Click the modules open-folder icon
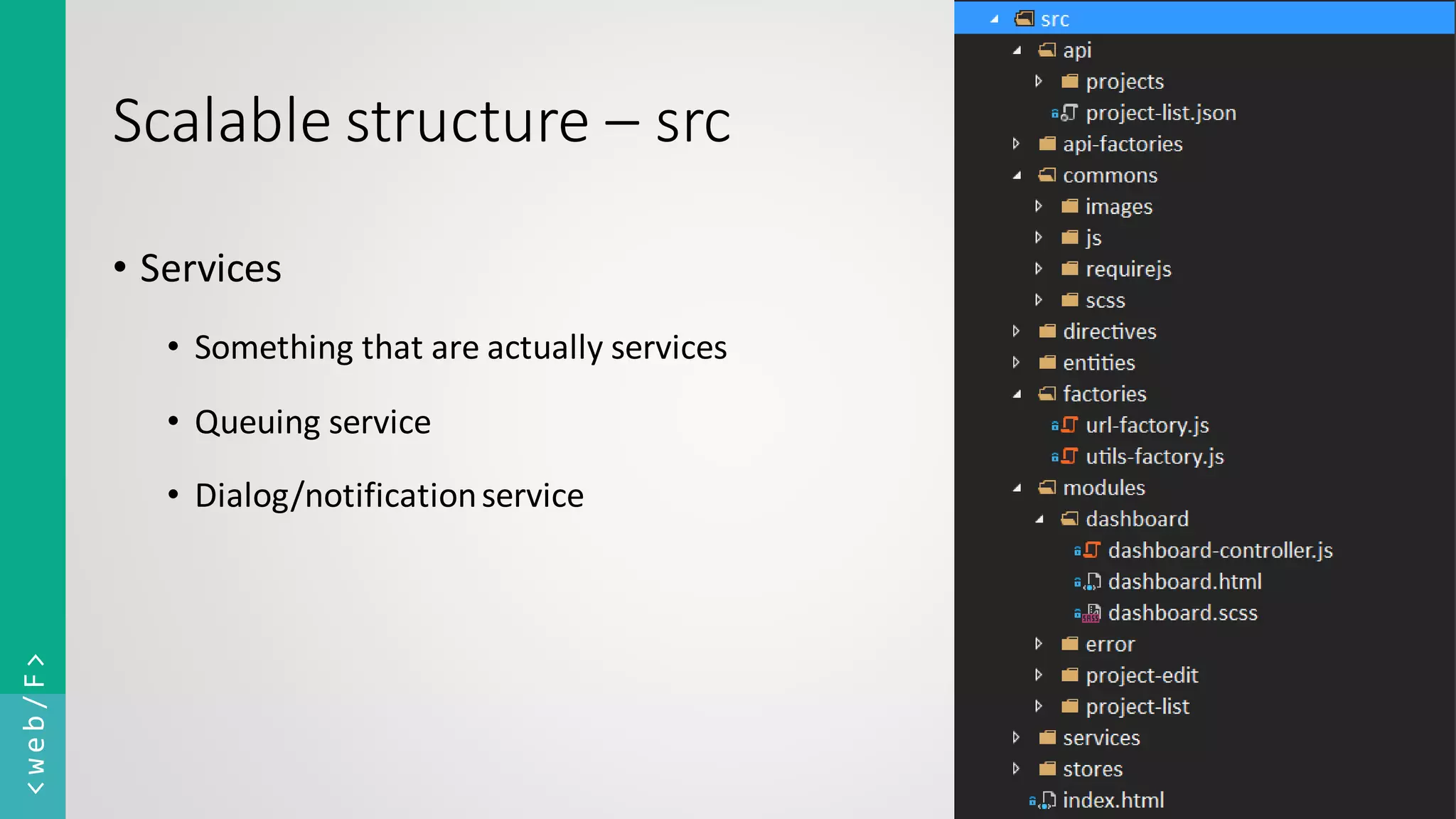 (x=1047, y=488)
